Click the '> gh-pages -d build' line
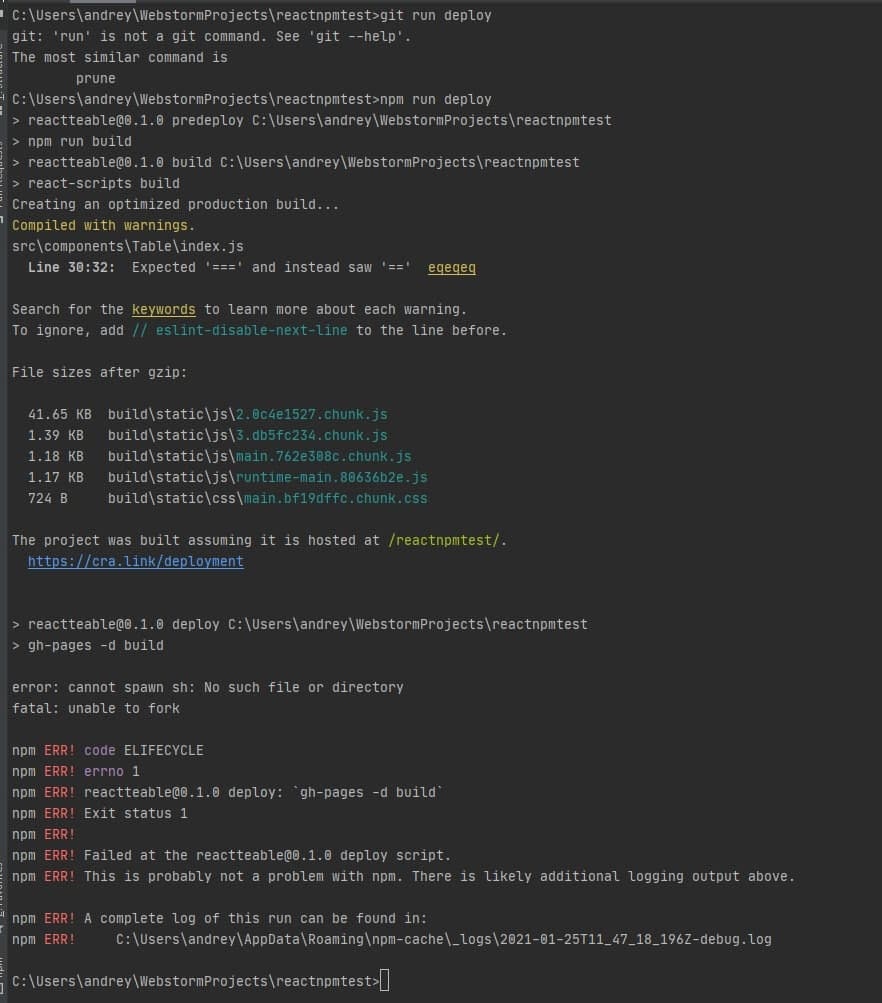The height and width of the screenshot is (1003, 882). (88, 645)
